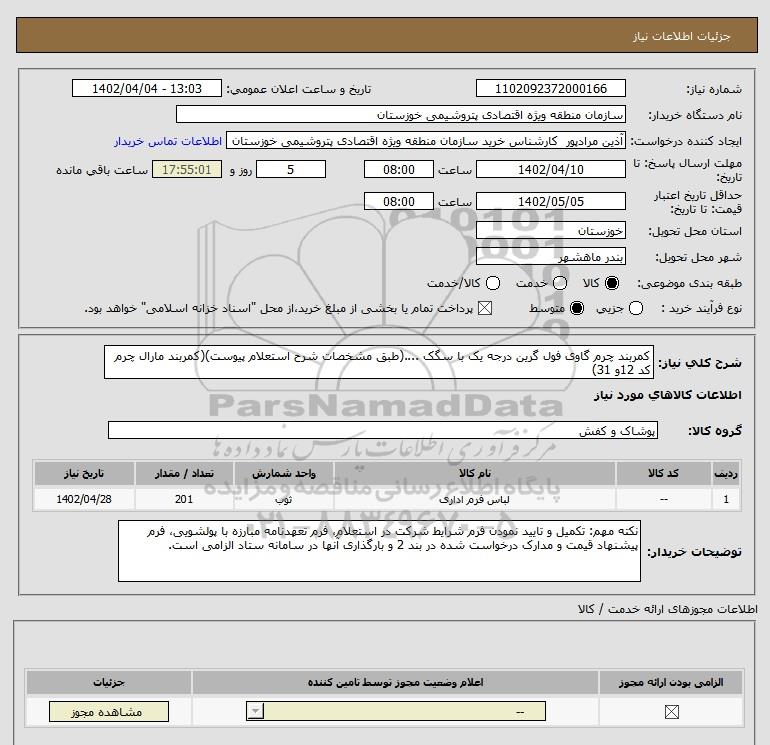Click quantity cell 201

point(184,499)
